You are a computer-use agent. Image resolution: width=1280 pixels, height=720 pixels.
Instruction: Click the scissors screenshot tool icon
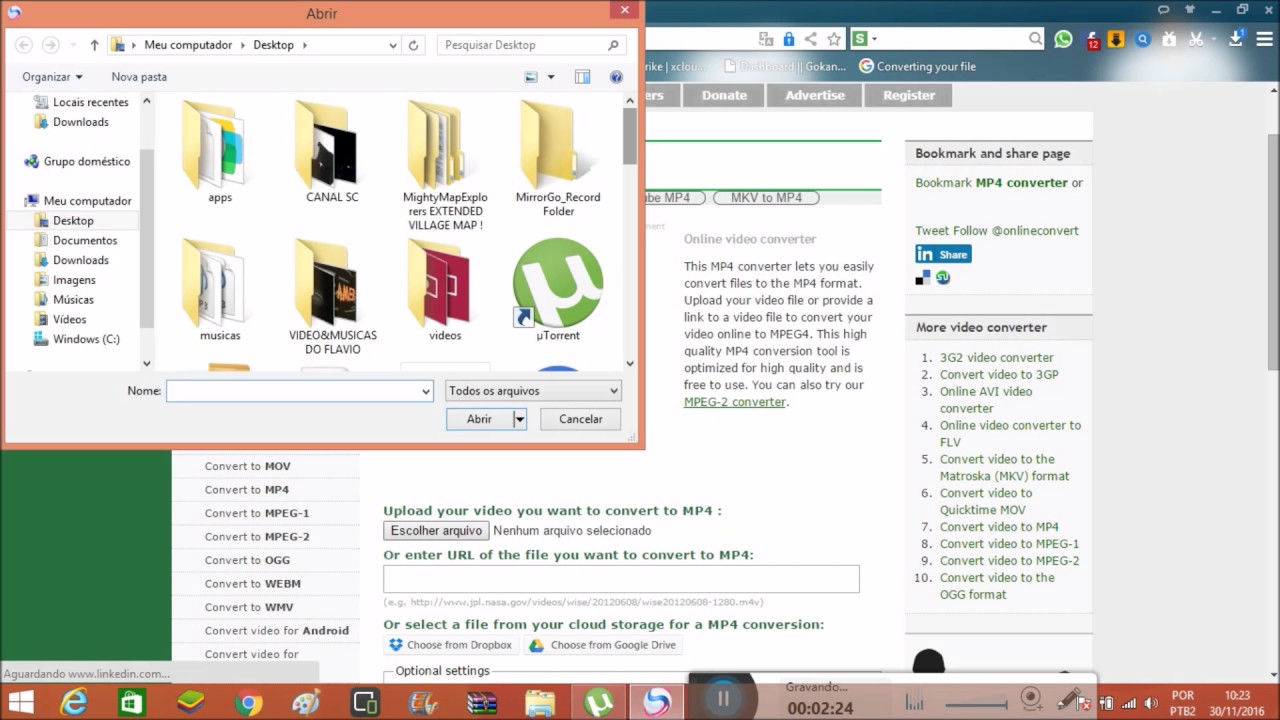1195,39
